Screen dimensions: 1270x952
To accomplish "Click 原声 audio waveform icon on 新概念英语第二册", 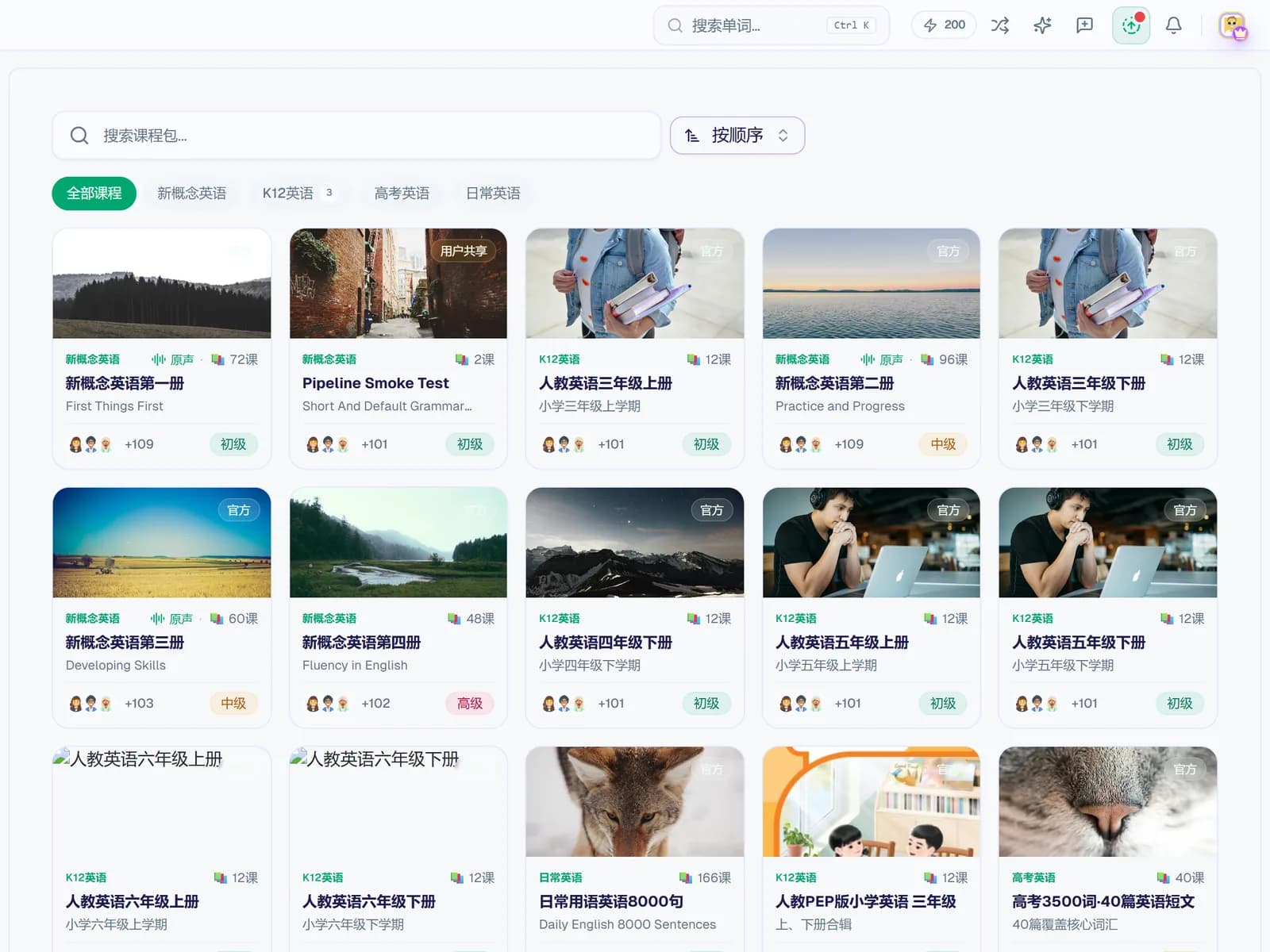I will (868, 359).
